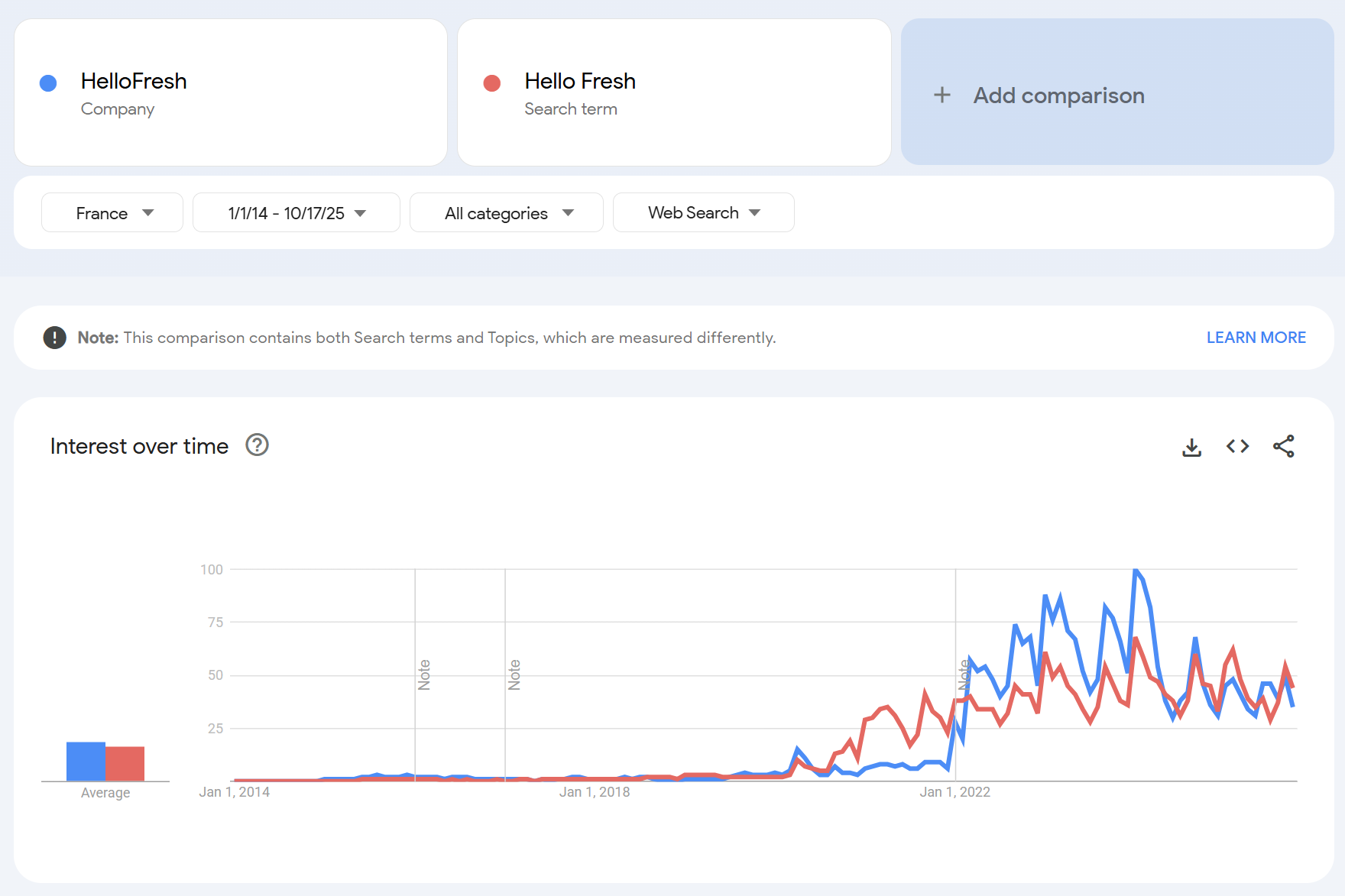This screenshot has height=896, width=1345.
Task: Open the France region dropdown
Action: (x=112, y=213)
